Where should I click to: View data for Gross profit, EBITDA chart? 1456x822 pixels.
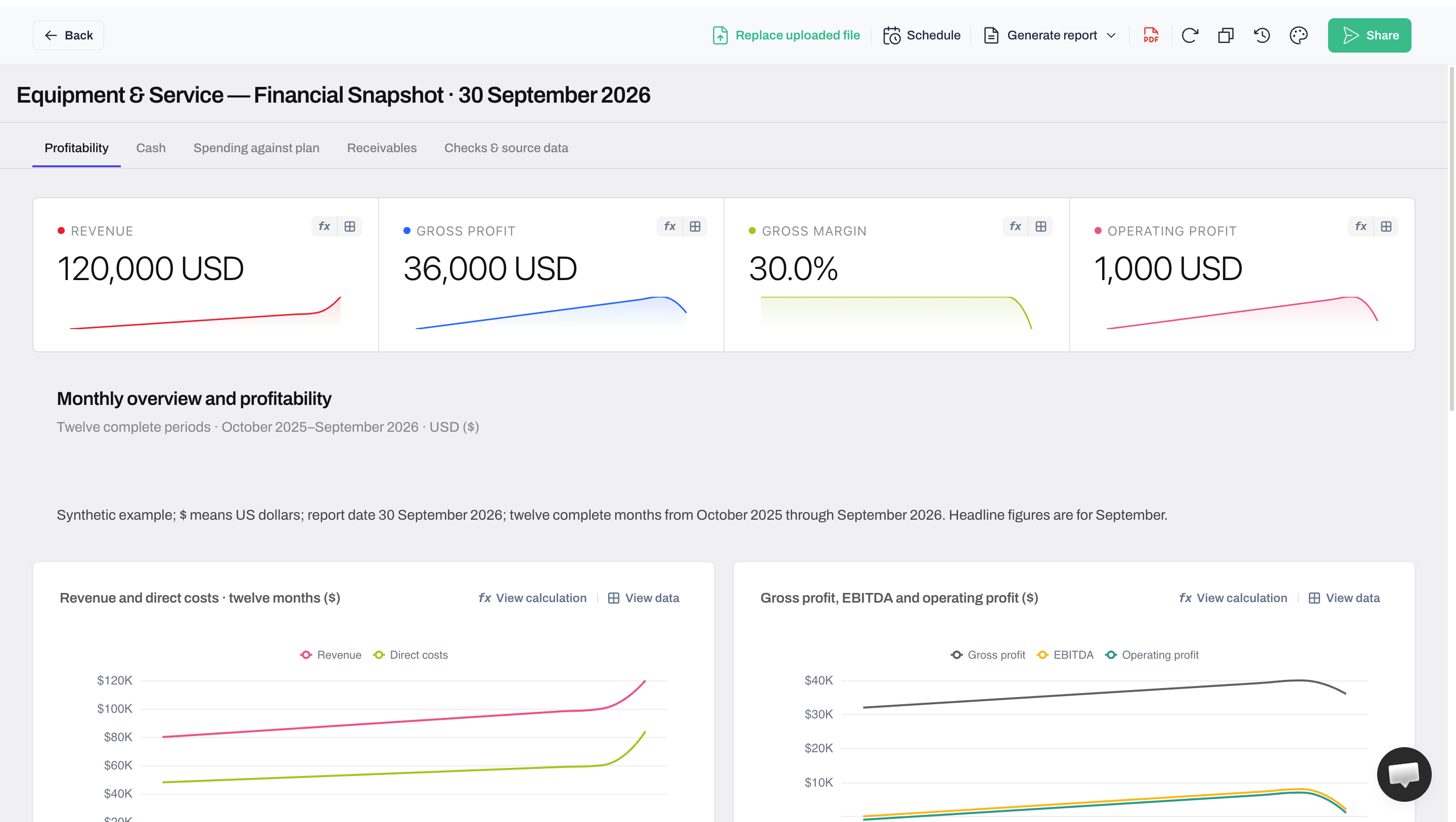coord(1344,598)
